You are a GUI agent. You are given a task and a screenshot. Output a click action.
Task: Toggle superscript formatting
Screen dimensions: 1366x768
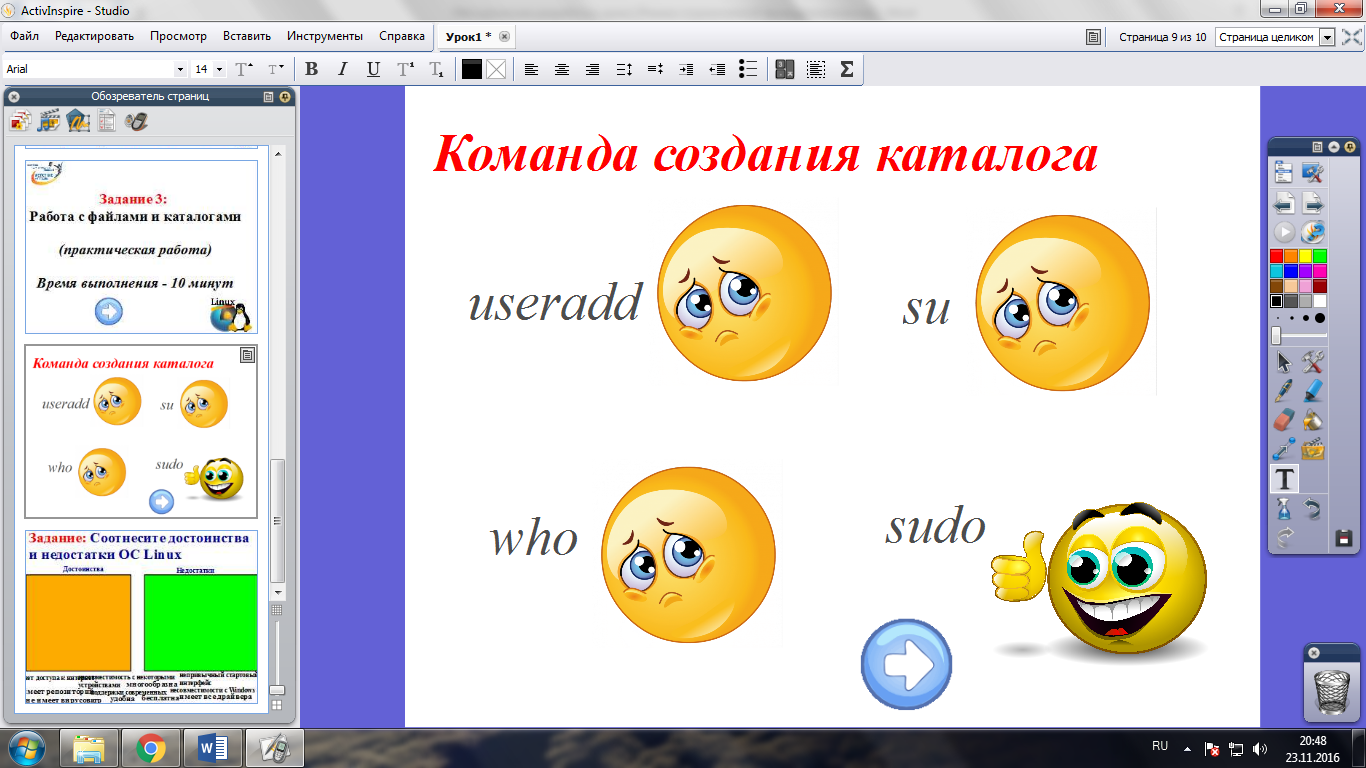tap(405, 69)
